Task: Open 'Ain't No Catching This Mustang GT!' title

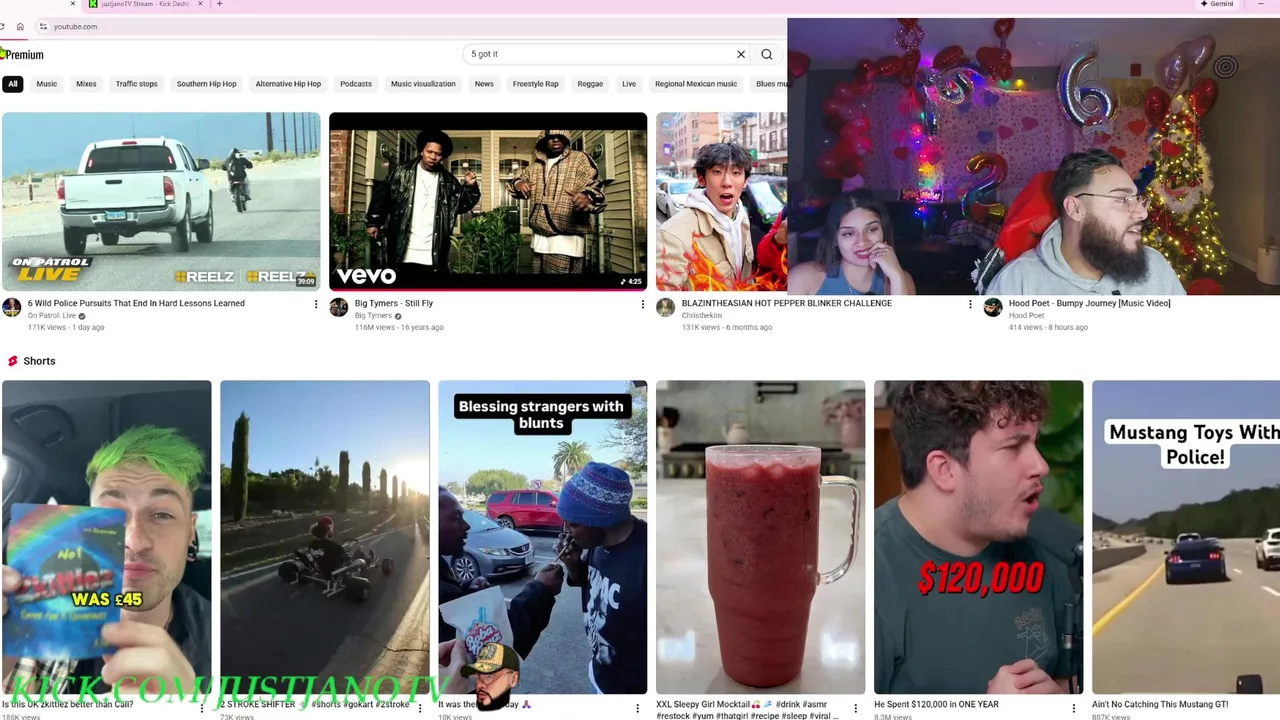Action: coord(1160,704)
